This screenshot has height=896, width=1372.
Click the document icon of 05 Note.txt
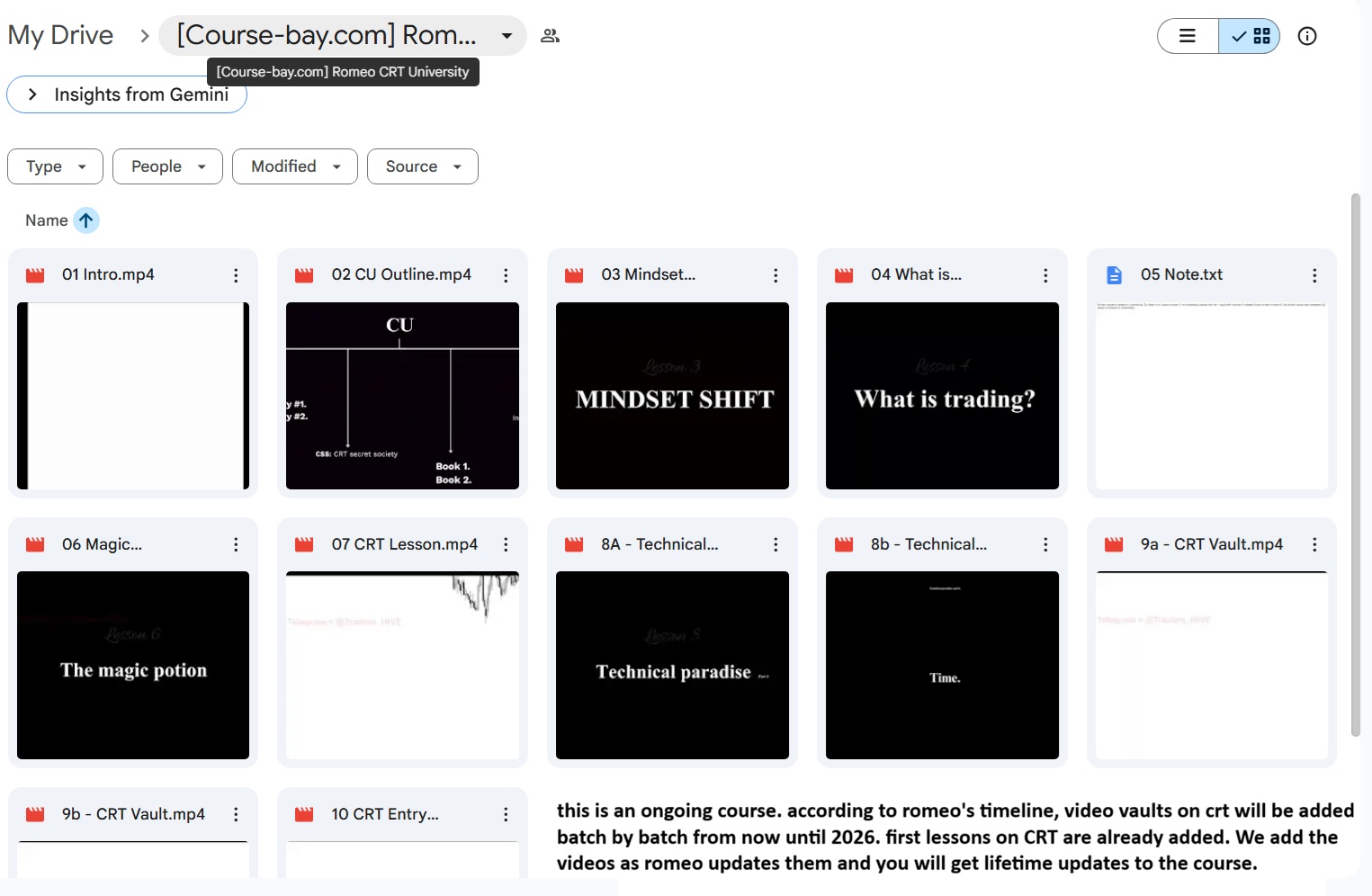click(1114, 275)
